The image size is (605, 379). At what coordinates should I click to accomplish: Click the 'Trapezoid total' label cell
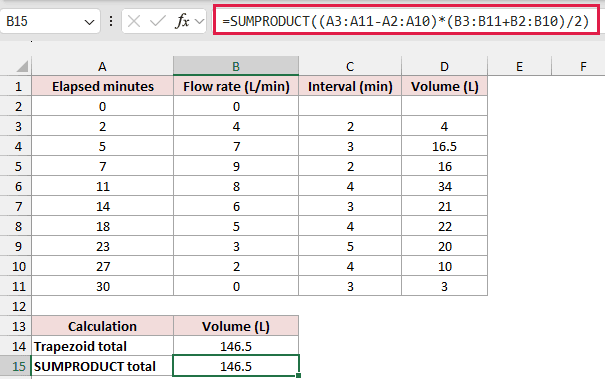coord(102,346)
